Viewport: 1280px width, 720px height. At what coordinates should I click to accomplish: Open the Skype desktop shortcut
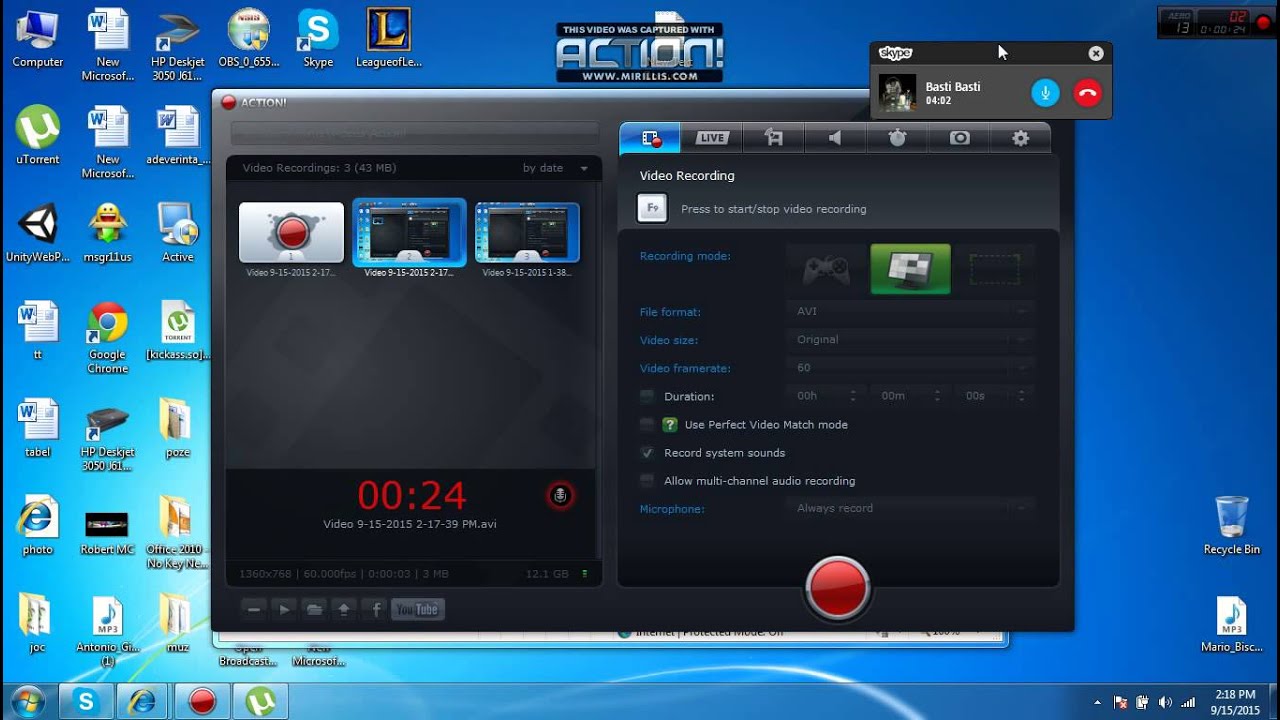pos(318,40)
